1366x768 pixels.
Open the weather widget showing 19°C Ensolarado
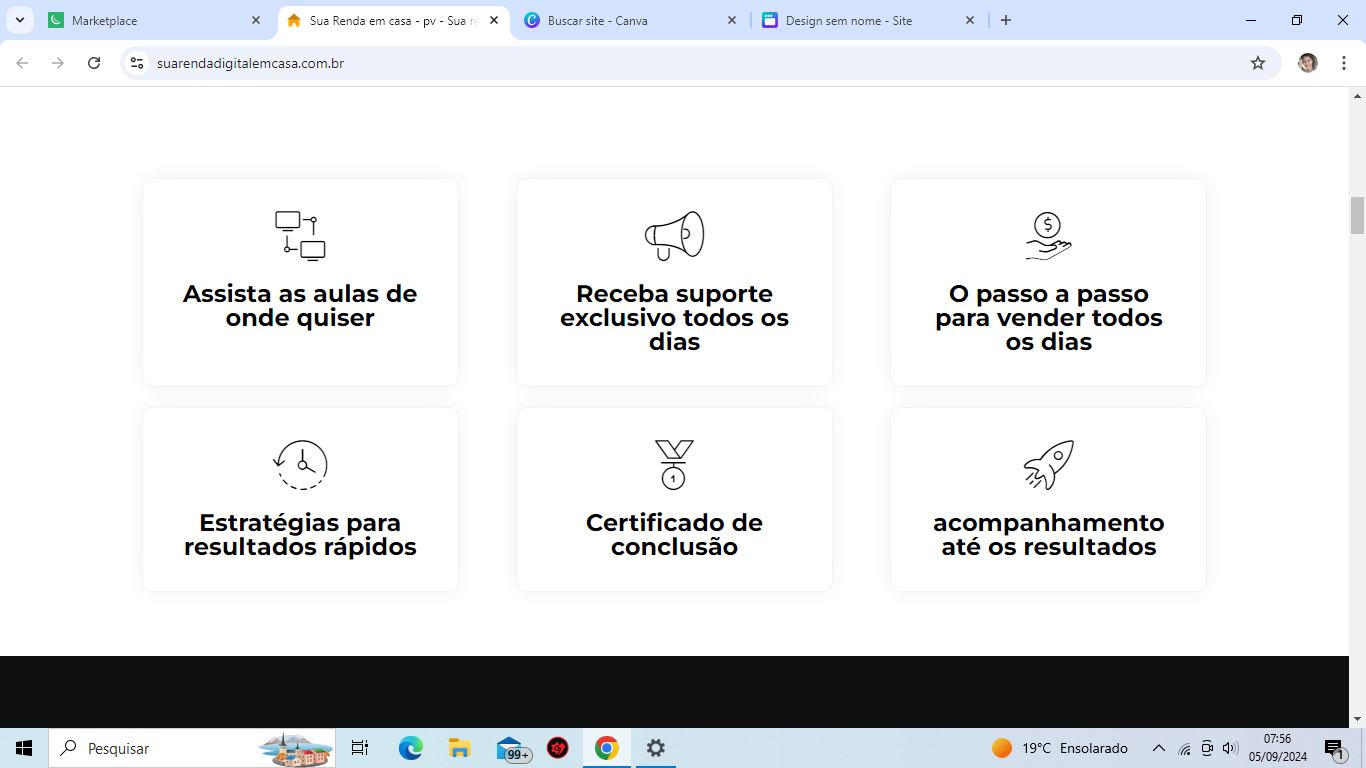coord(1060,748)
